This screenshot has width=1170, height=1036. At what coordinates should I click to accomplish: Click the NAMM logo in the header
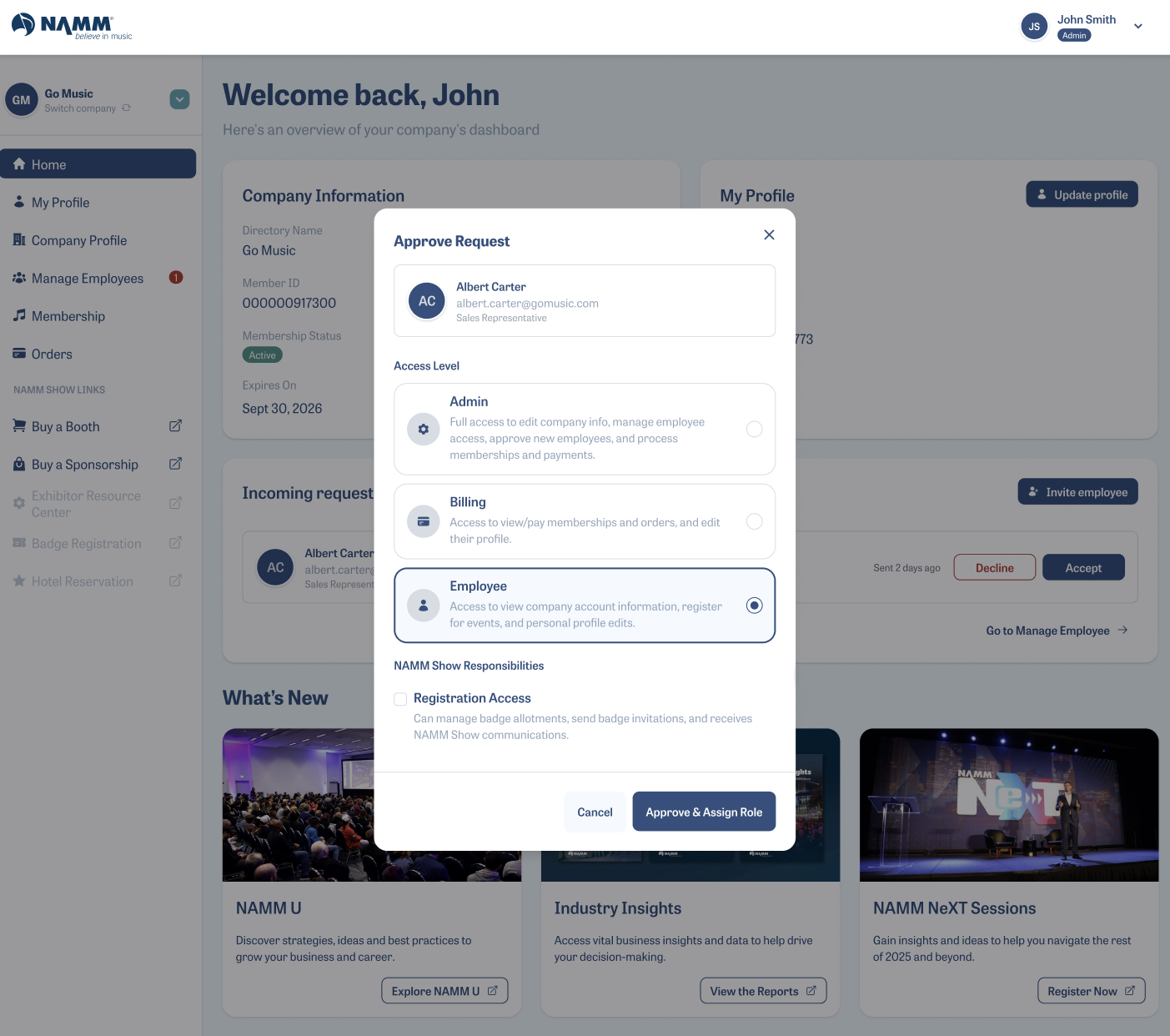click(72, 27)
